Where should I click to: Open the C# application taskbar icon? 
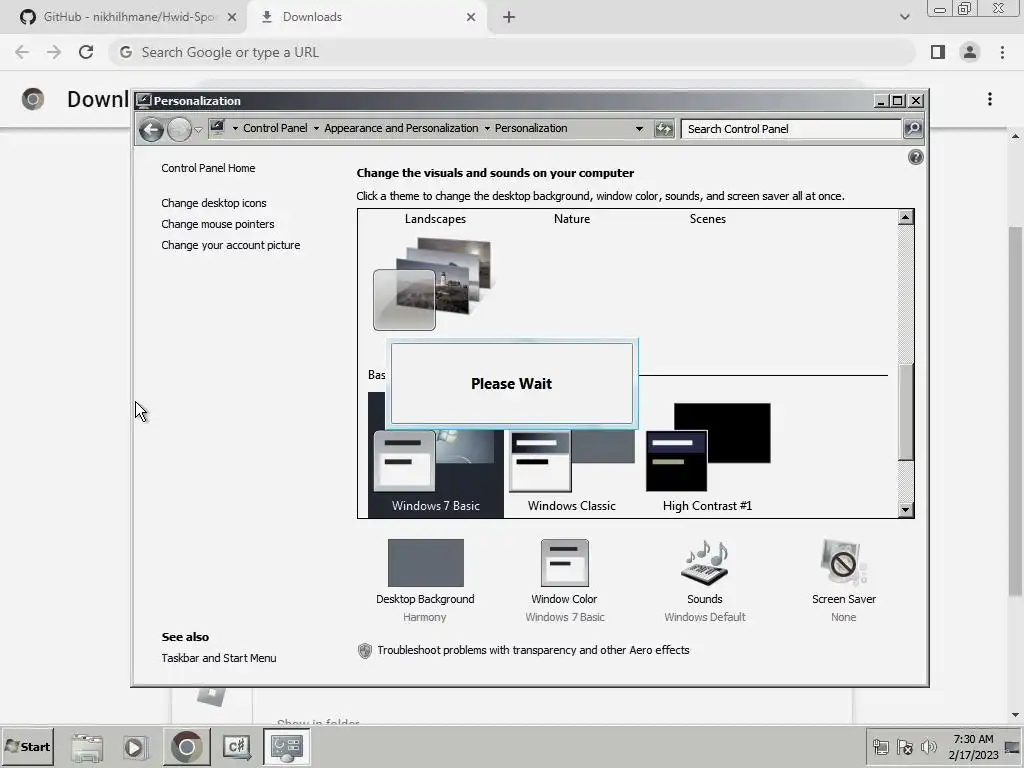(x=236, y=746)
